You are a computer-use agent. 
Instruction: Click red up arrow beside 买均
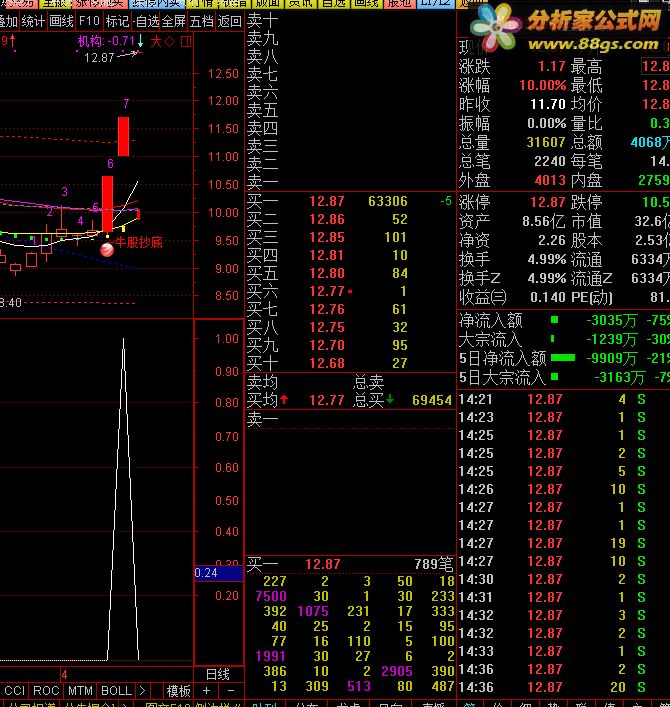point(284,399)
